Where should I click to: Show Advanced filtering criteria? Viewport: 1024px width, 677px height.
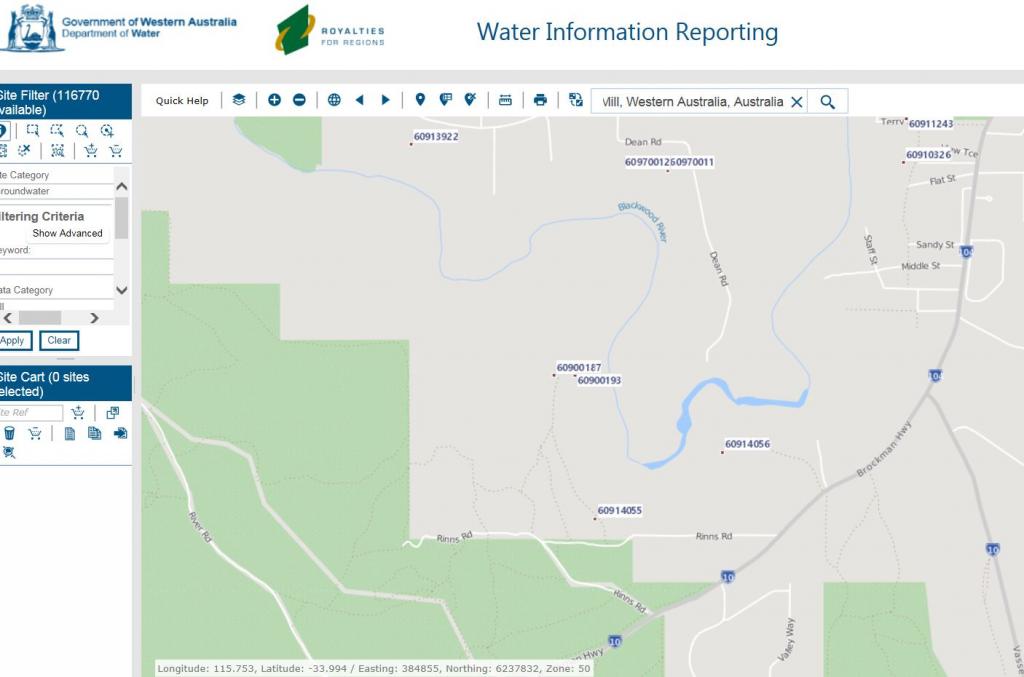pyautogui.click(x=67, y=233)
